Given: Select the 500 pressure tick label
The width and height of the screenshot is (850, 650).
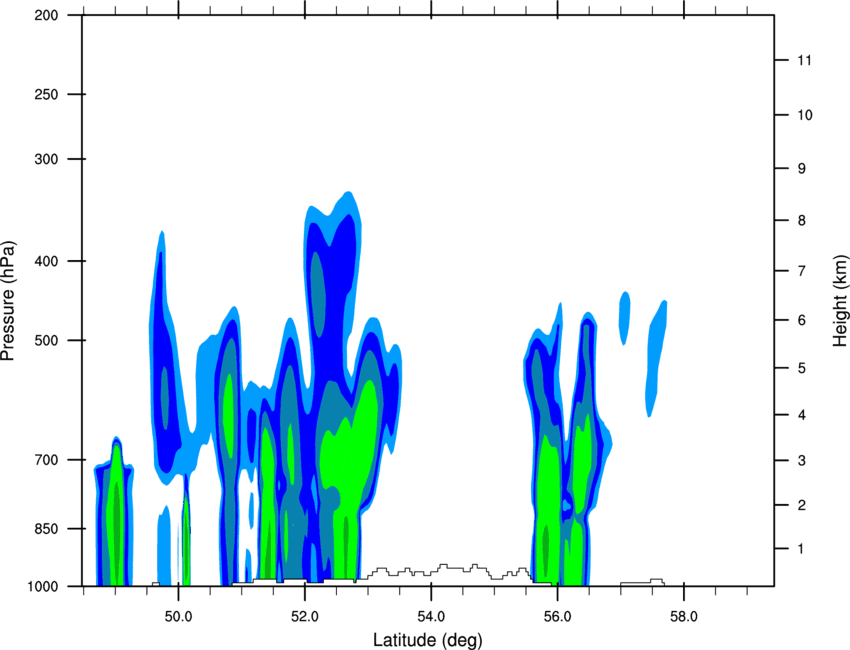Looking at the screenshot, I should (x=46, y=340).
